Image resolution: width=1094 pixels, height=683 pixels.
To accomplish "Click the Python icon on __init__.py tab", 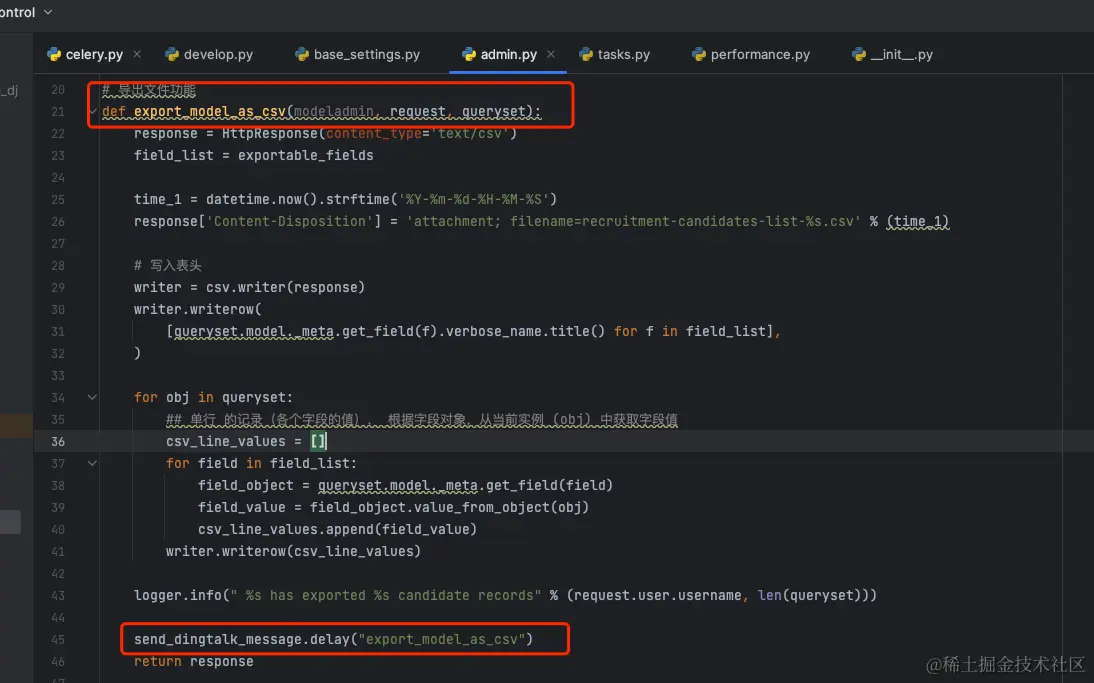I will click(x=858, y=54).
